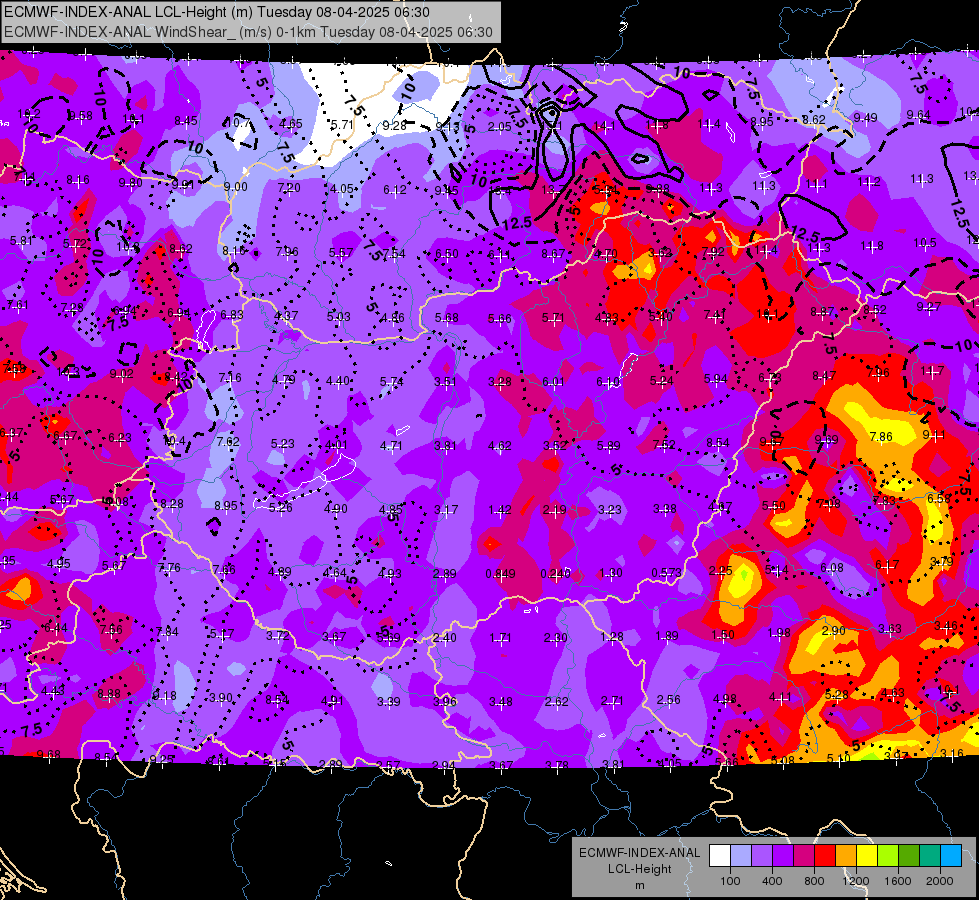The width and height of the screenshot is (979, 900).
Task: Click the legend label "ECMWF-INDEX-ANAL"
Action: [639, 853]
